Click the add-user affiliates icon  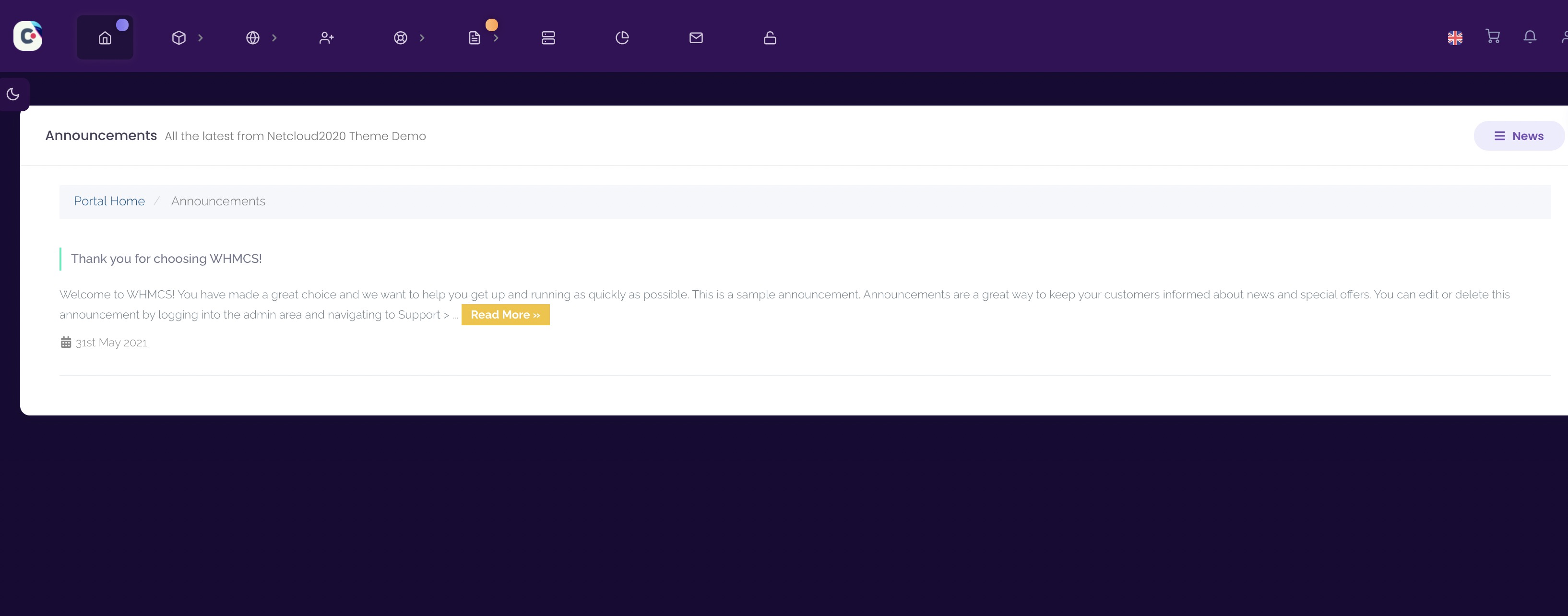(x=327, y=38)
